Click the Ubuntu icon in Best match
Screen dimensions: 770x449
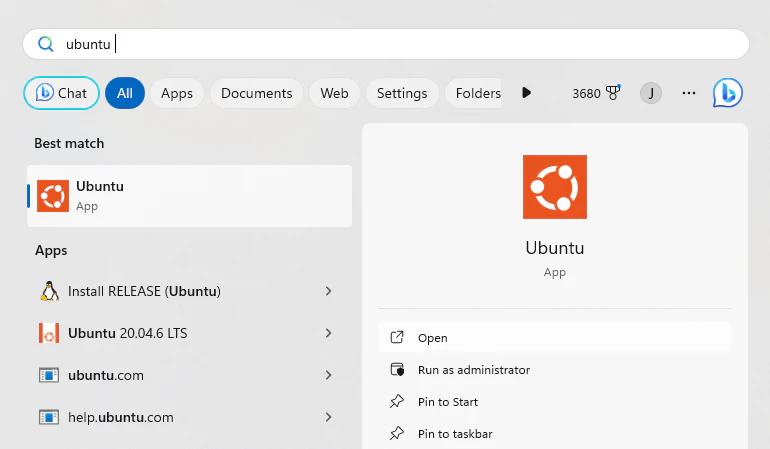click(x=53, y=196)
